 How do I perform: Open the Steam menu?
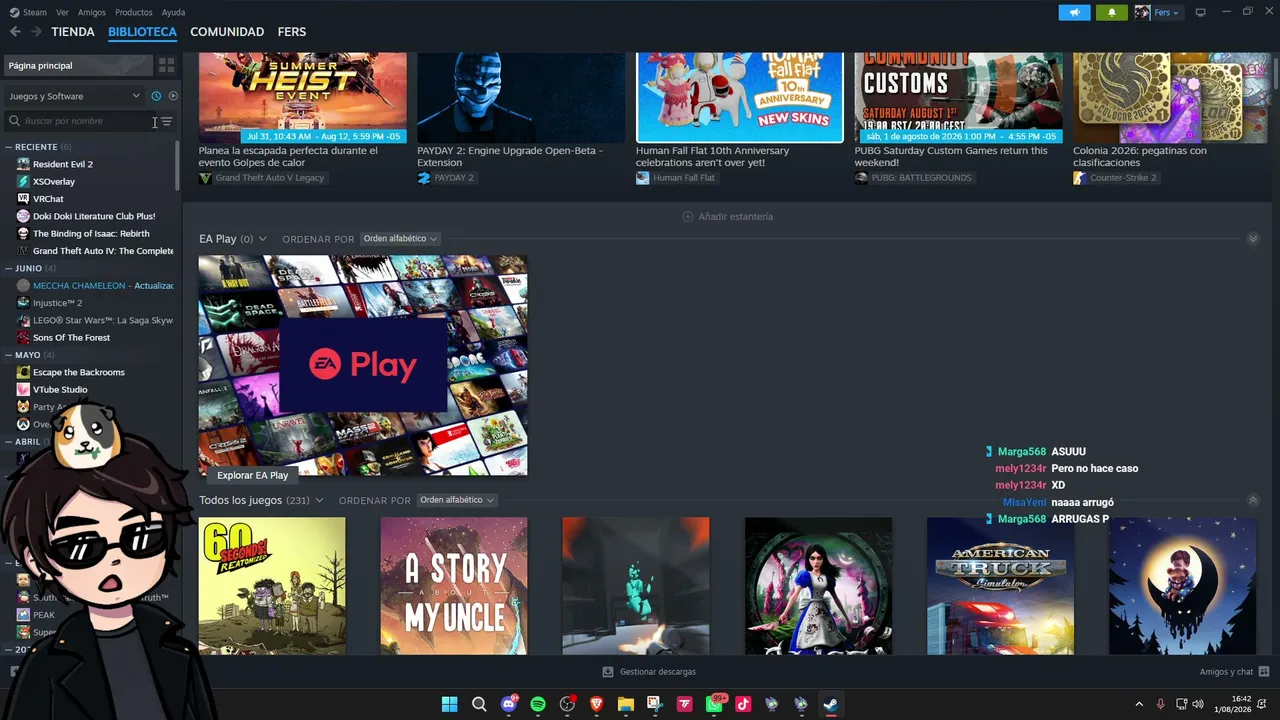pyautogui.click(x=29, y=12)
